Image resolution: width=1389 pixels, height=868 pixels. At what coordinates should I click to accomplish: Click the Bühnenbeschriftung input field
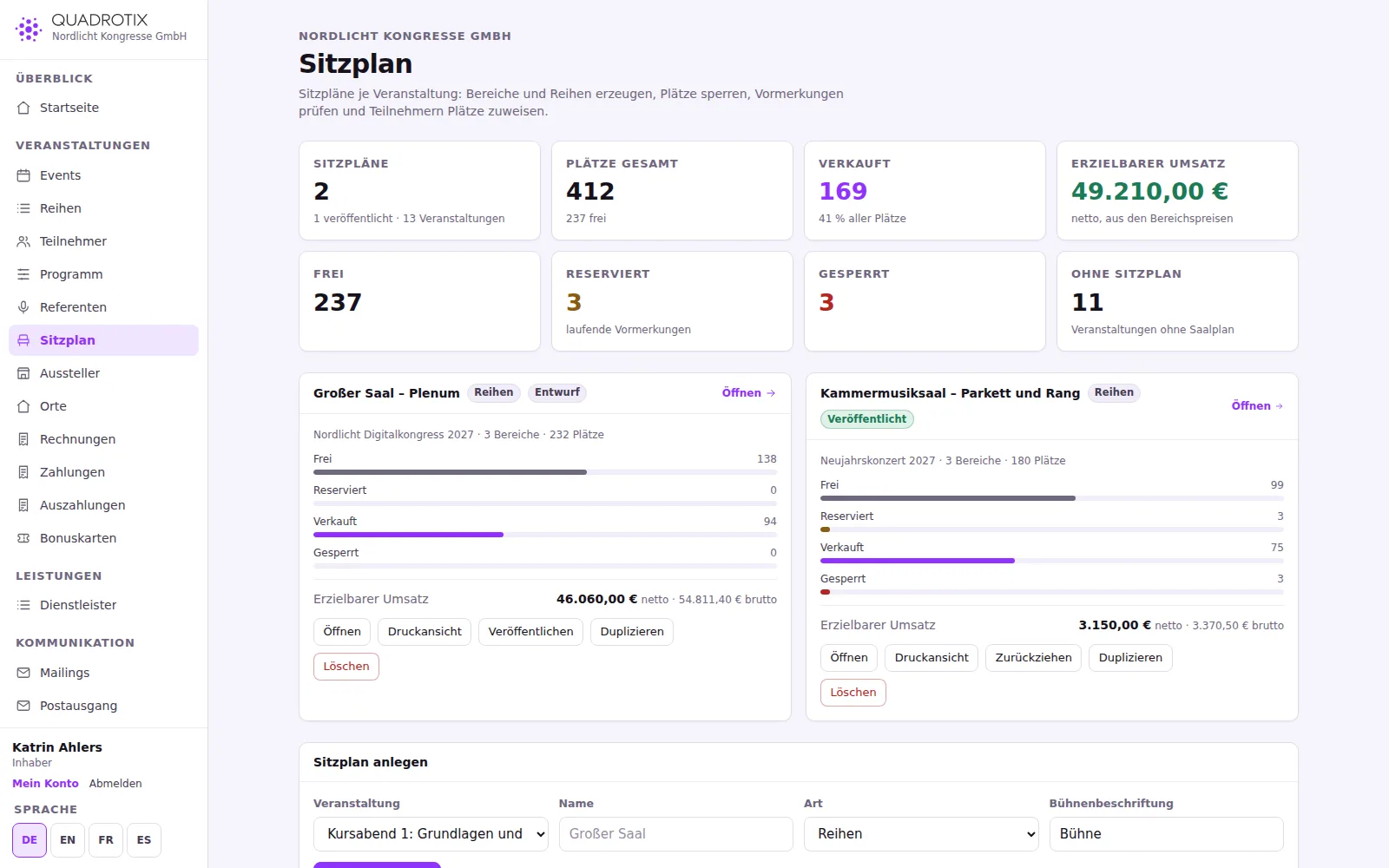[x=1167, y=834]
